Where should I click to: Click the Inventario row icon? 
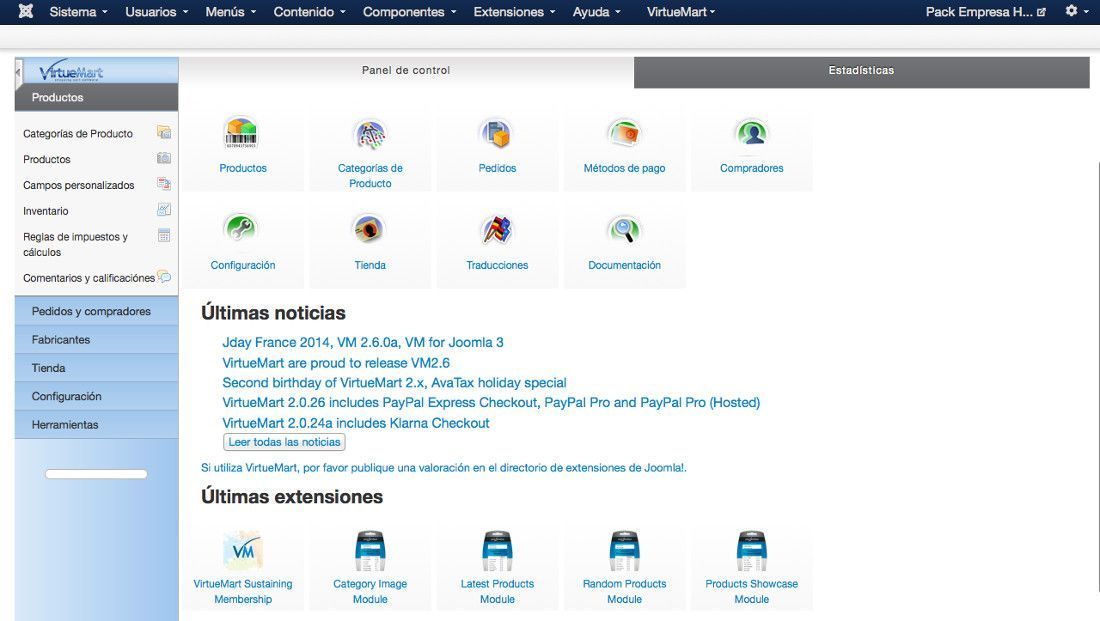164,209
